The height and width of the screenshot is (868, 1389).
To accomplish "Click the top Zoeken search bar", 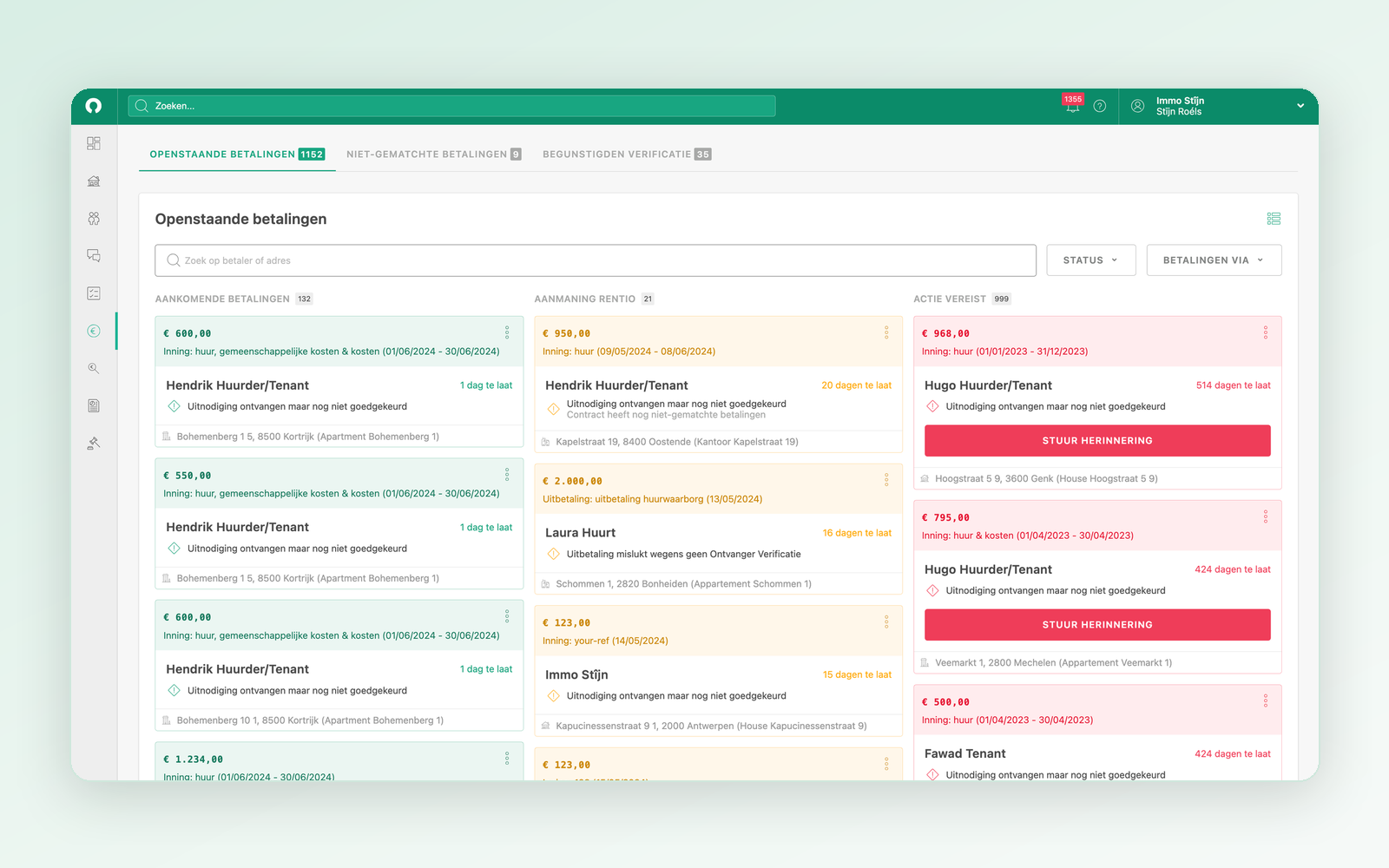I will click(451, 106).
